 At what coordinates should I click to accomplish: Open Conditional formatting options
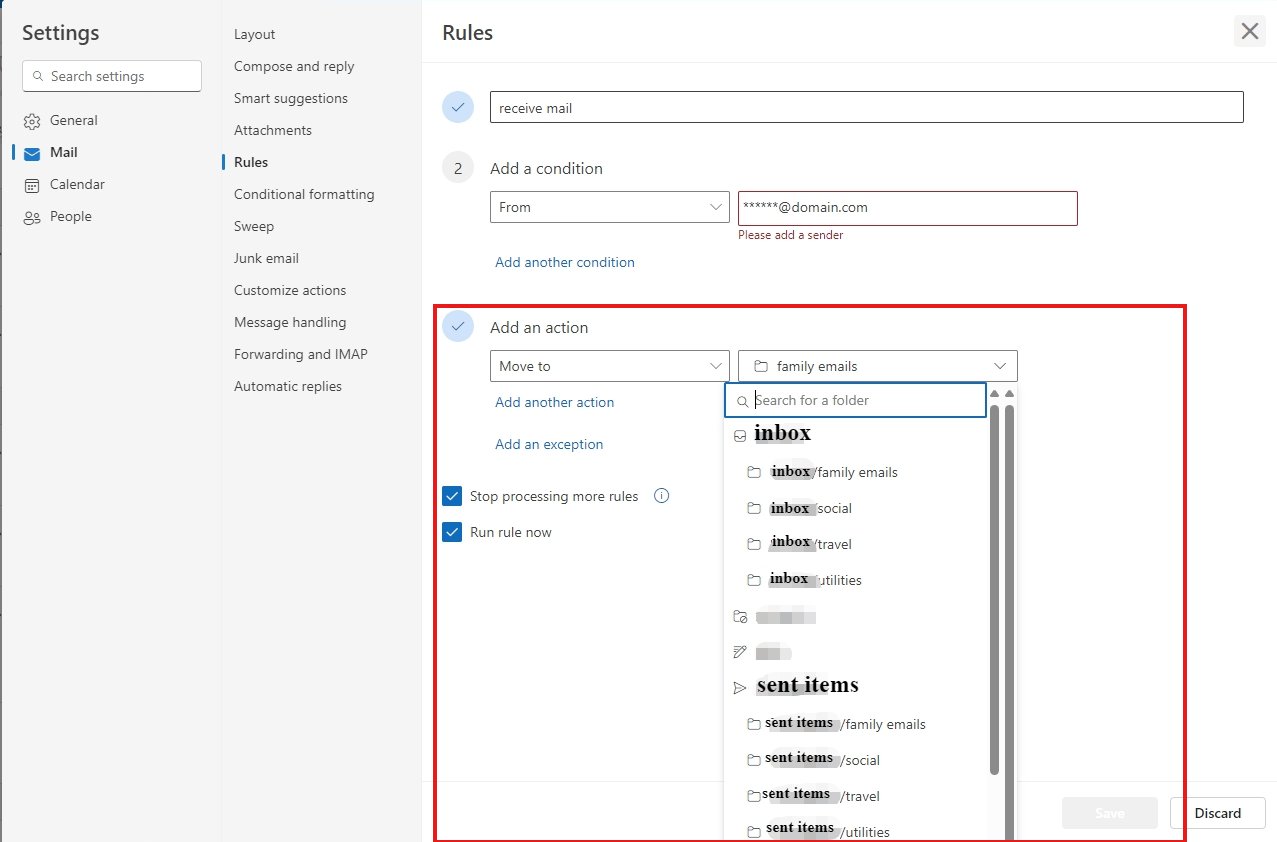304,194
